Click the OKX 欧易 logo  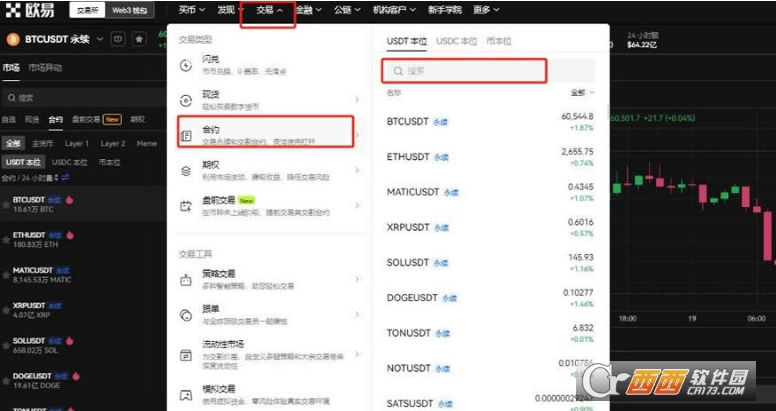pyautogui.click(x=29, y=11)
